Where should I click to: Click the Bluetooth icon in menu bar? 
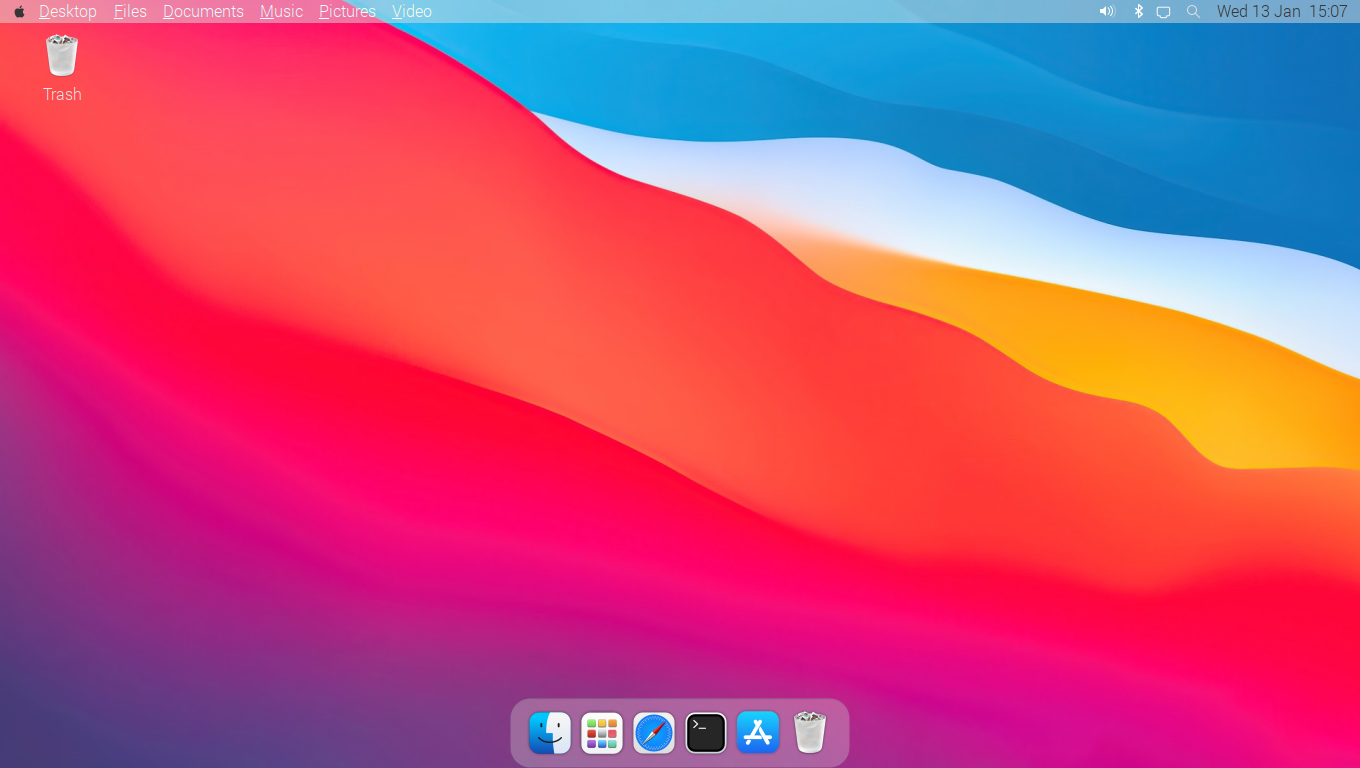click(x=1138, y=12)
